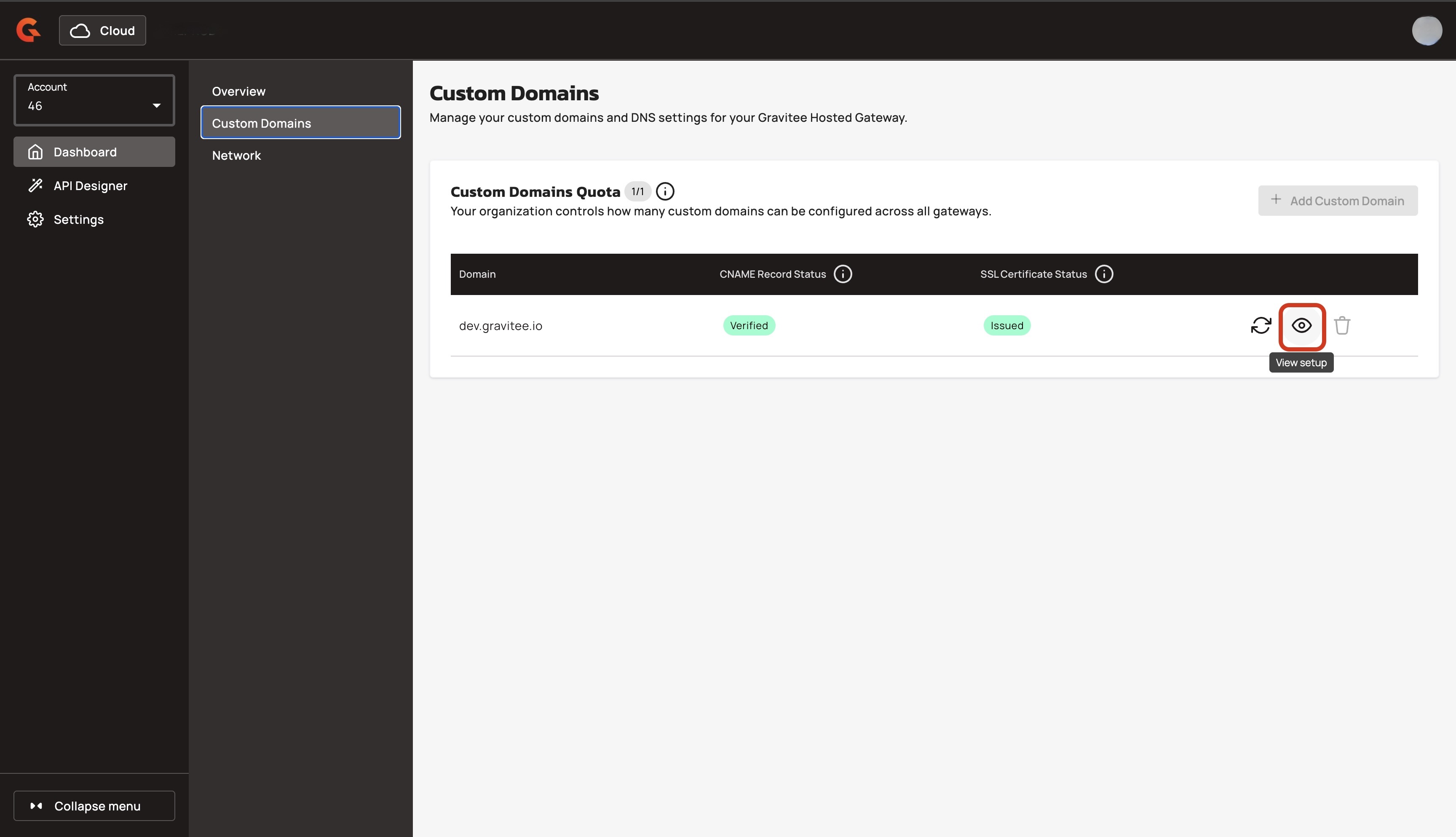Go to Dashboard in sidebar
The width and height of the screenshot is (1456, 837).
coord(85,152)
